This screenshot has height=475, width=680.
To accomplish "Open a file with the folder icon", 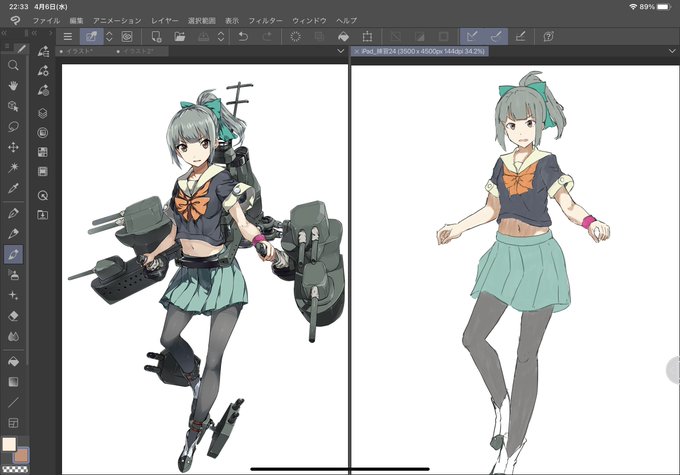I will 180,37.
